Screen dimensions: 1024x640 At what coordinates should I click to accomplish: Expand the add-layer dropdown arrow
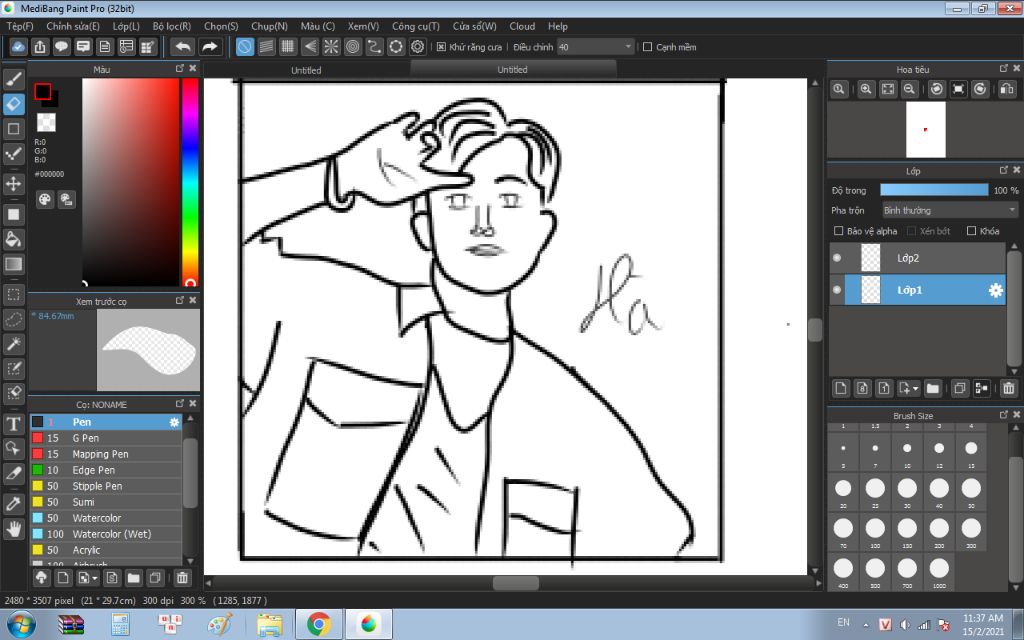pos(916,389)
